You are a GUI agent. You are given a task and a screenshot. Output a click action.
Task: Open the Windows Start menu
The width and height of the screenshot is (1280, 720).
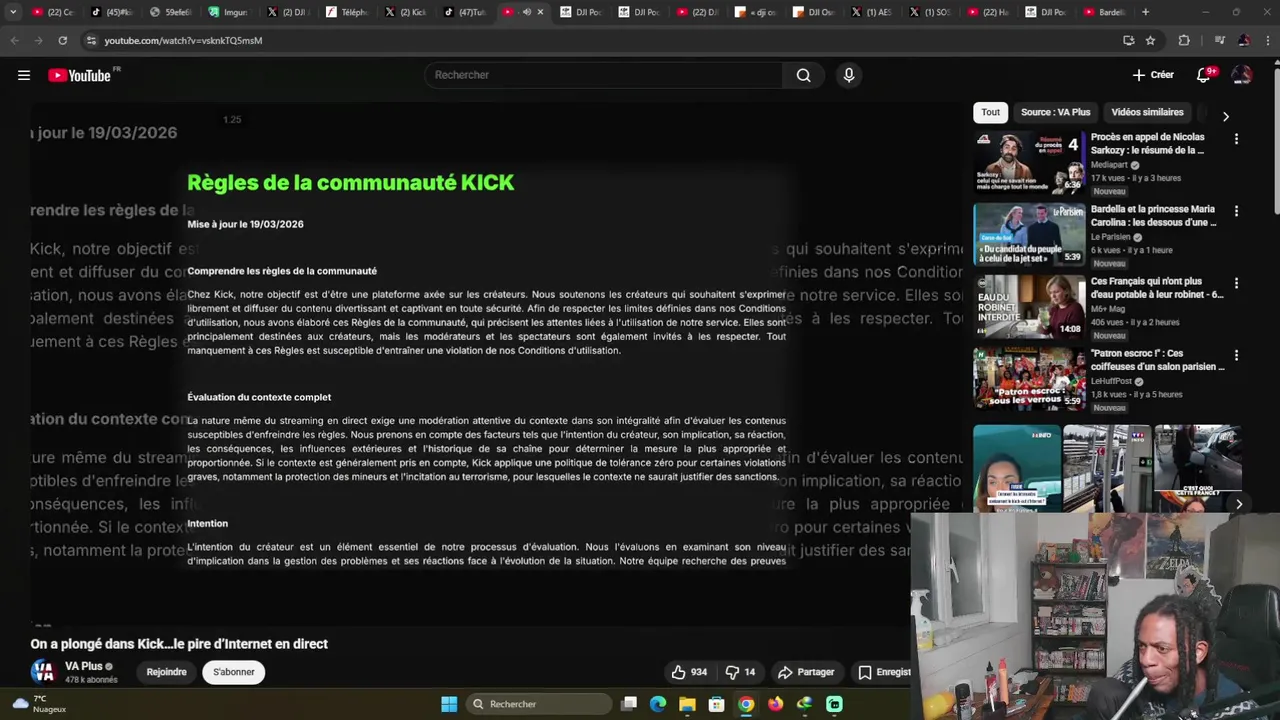449,704
